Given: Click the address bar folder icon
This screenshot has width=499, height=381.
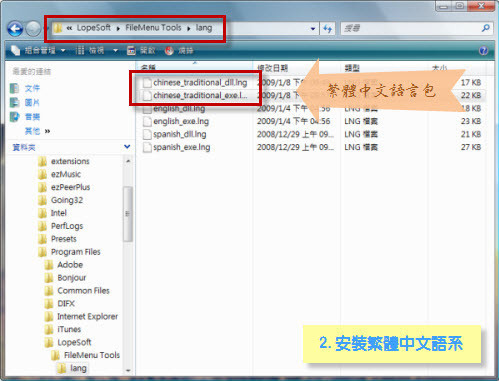Looking at the screenshot, I should click(58, 28).
